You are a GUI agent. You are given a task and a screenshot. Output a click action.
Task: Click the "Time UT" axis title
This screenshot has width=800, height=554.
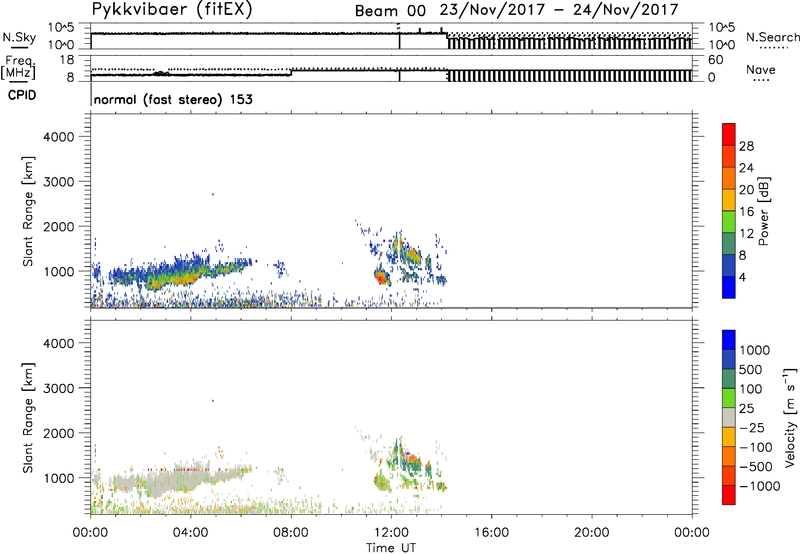(391, 548)
